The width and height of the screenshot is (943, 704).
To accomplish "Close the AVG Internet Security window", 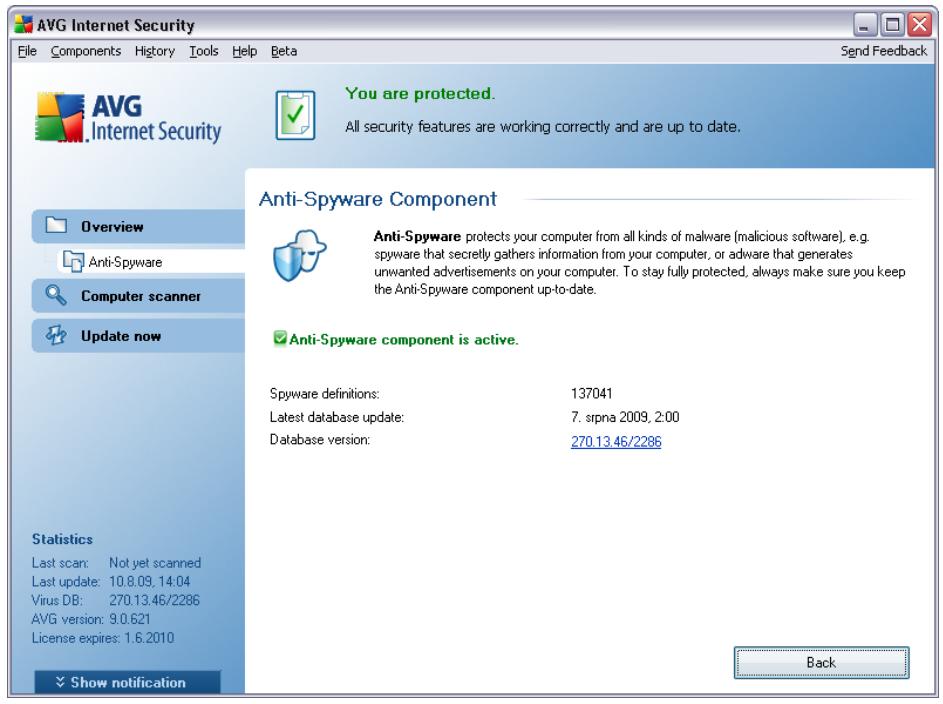I will click(x=920, y=25).
